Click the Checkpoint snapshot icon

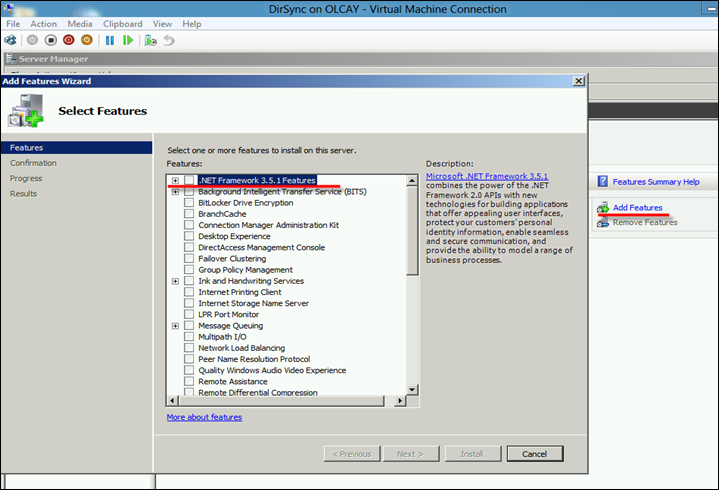point(150,41)
